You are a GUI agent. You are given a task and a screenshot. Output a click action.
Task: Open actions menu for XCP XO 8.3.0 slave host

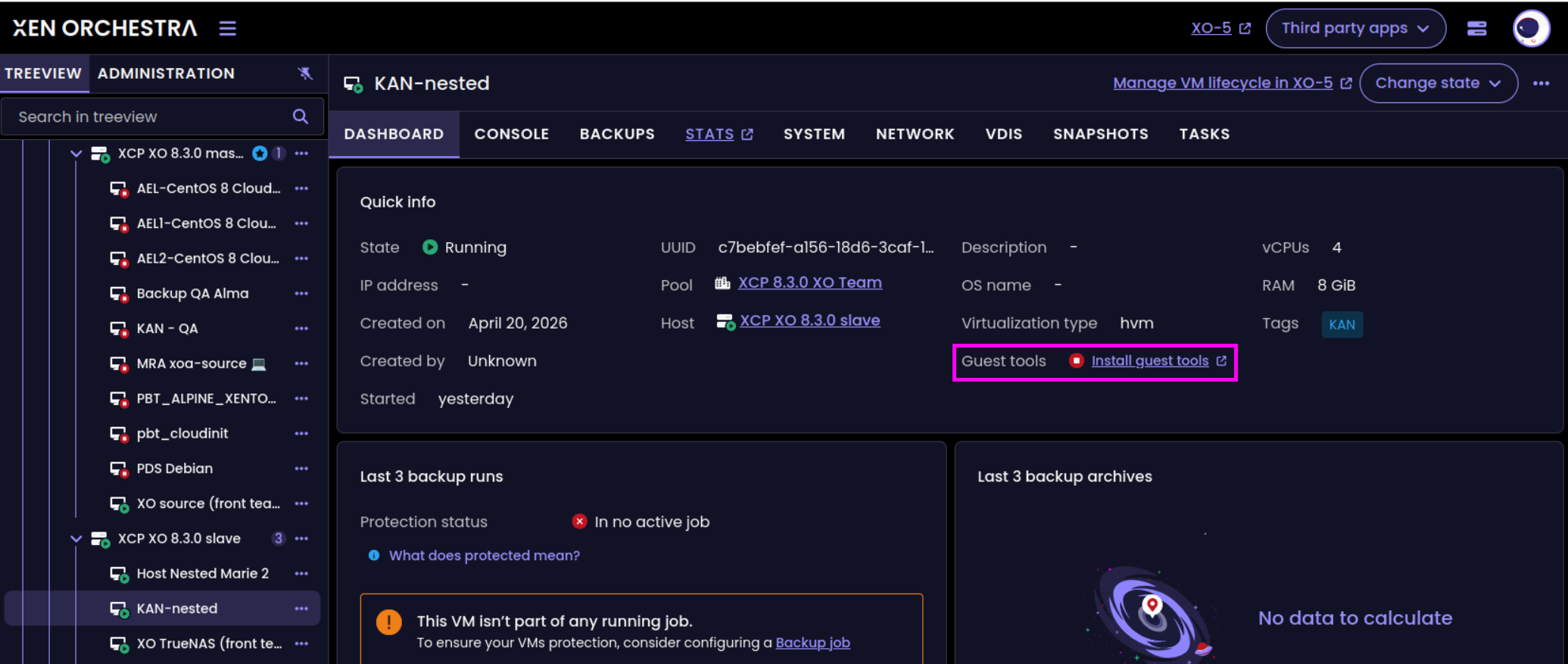[x=301, y=538]
